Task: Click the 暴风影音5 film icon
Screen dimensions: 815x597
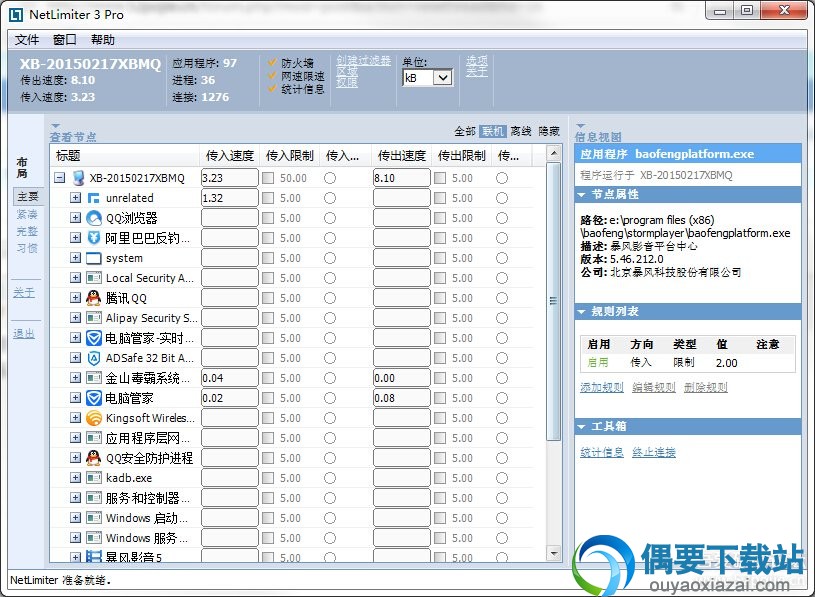Action: (x=94, y=557)
